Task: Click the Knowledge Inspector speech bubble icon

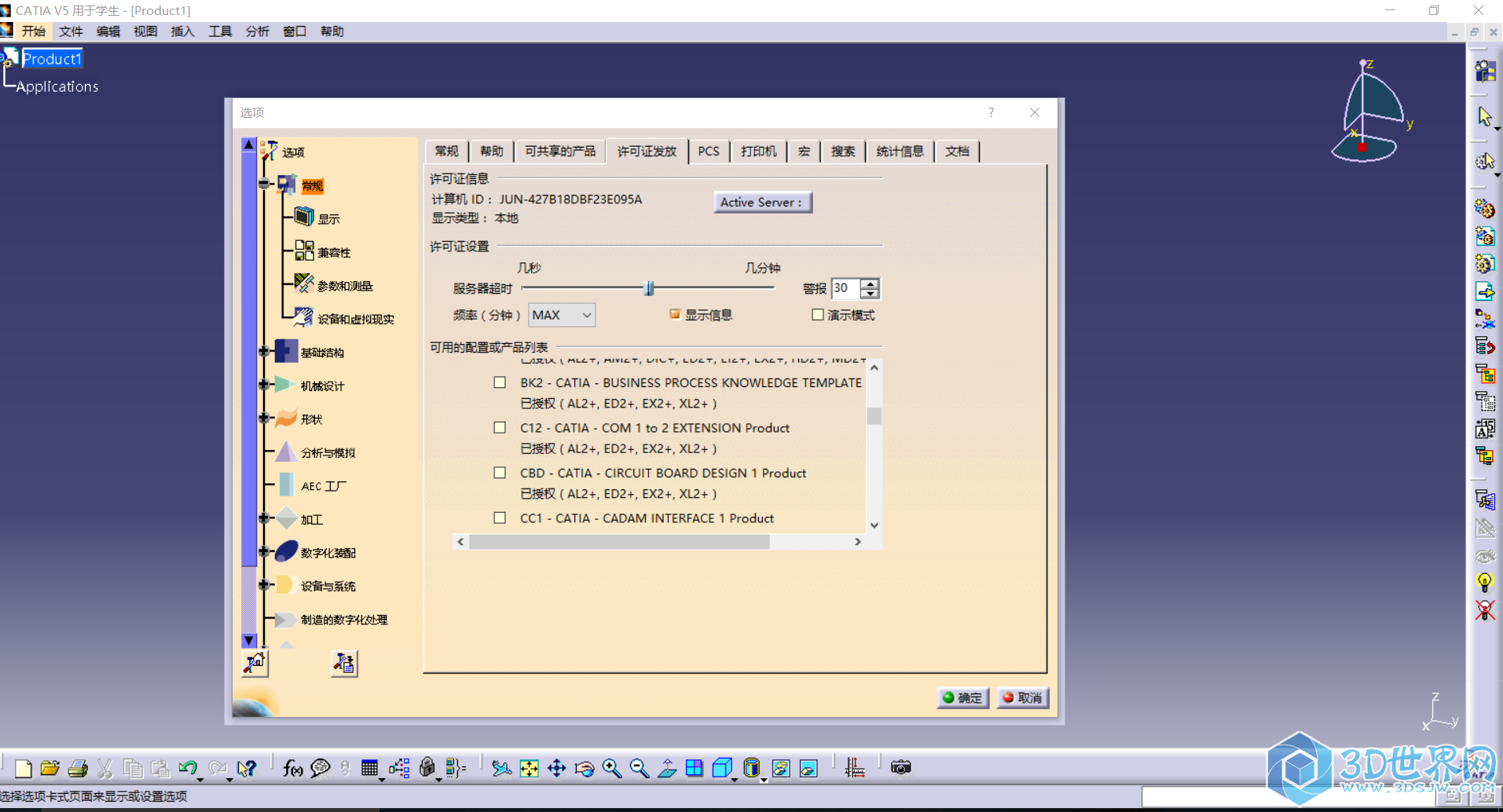Action: [320, 768]
